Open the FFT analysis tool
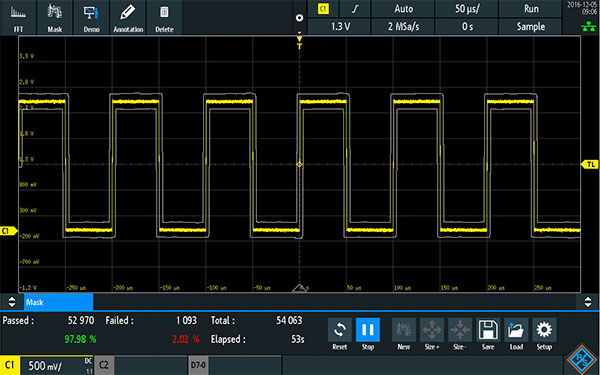 tap(18, 17)
